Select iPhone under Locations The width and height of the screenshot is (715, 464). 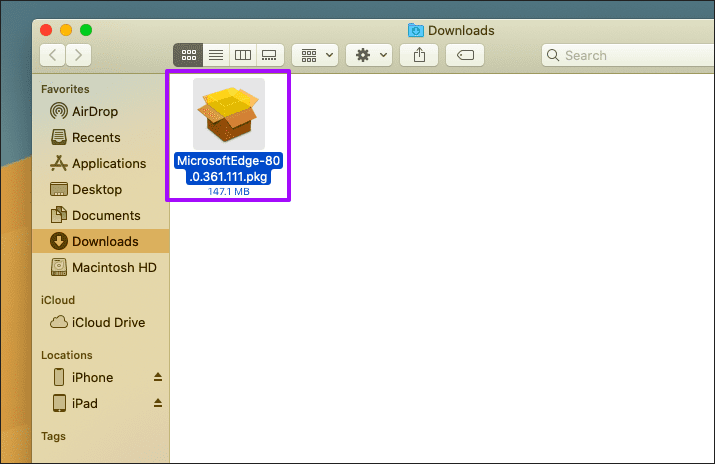point(101,377)
